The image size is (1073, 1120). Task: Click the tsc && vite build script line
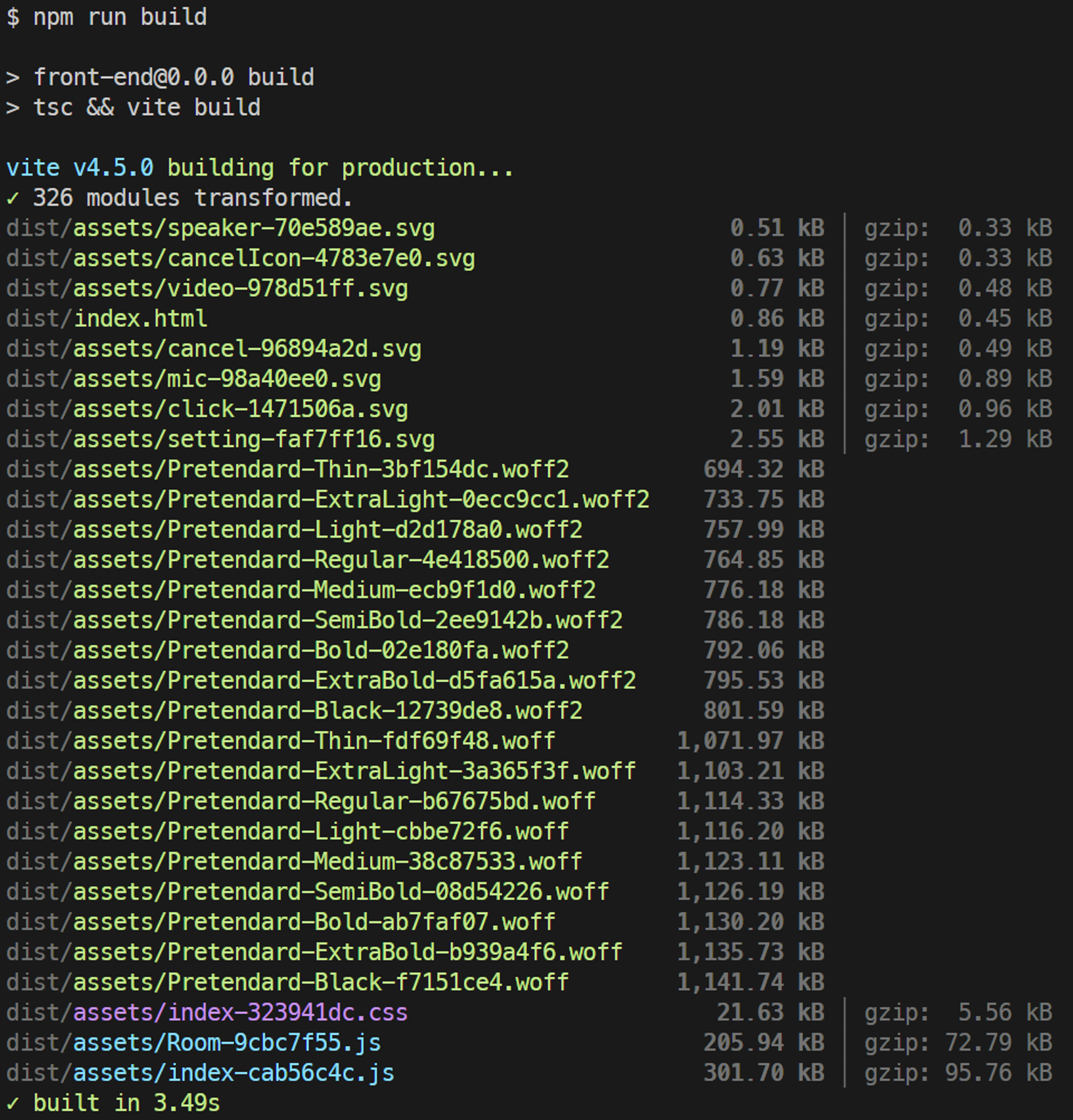[x=146, y=107]
